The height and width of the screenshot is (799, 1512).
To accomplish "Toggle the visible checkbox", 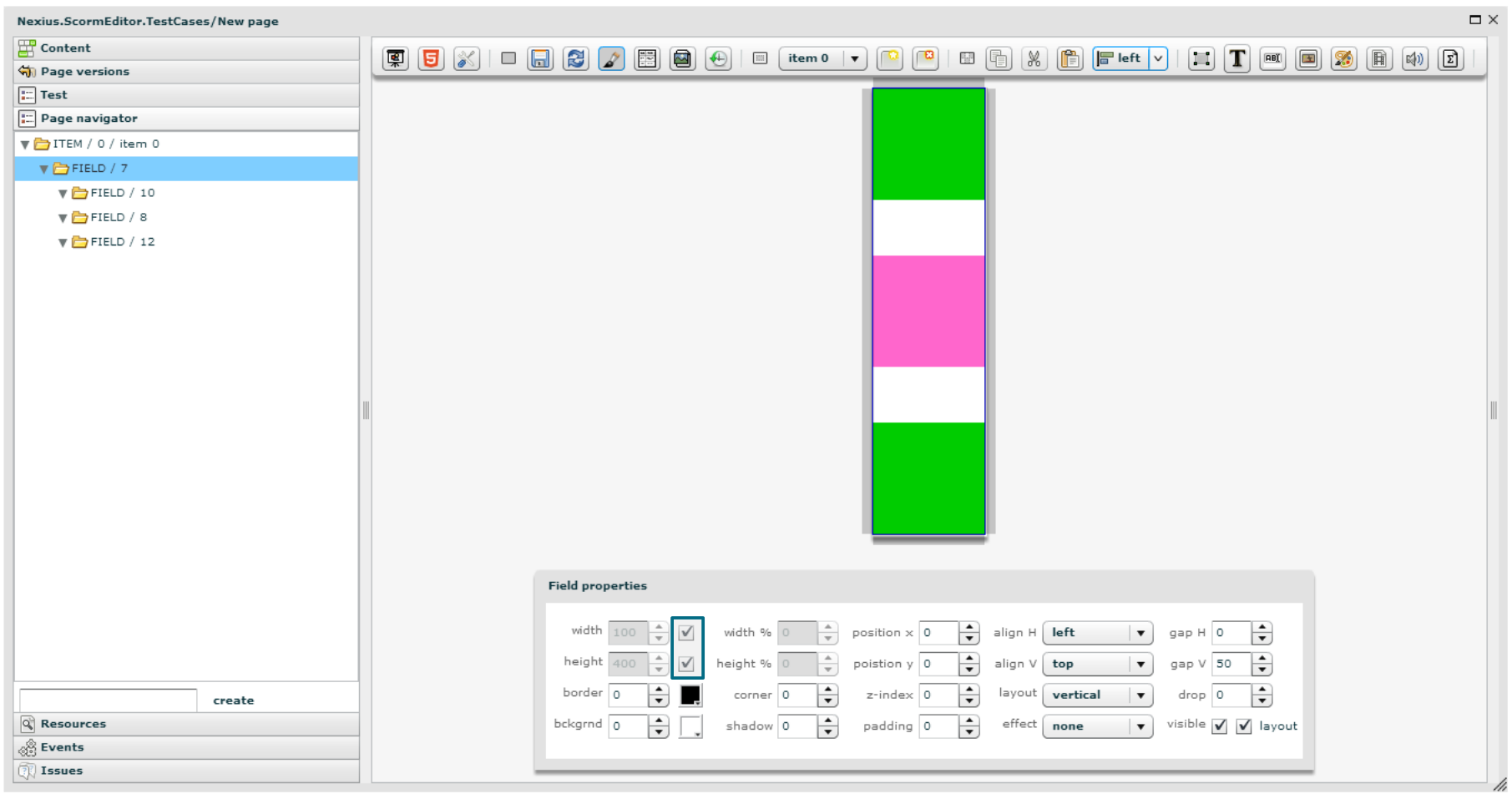I will point(1220,726).
